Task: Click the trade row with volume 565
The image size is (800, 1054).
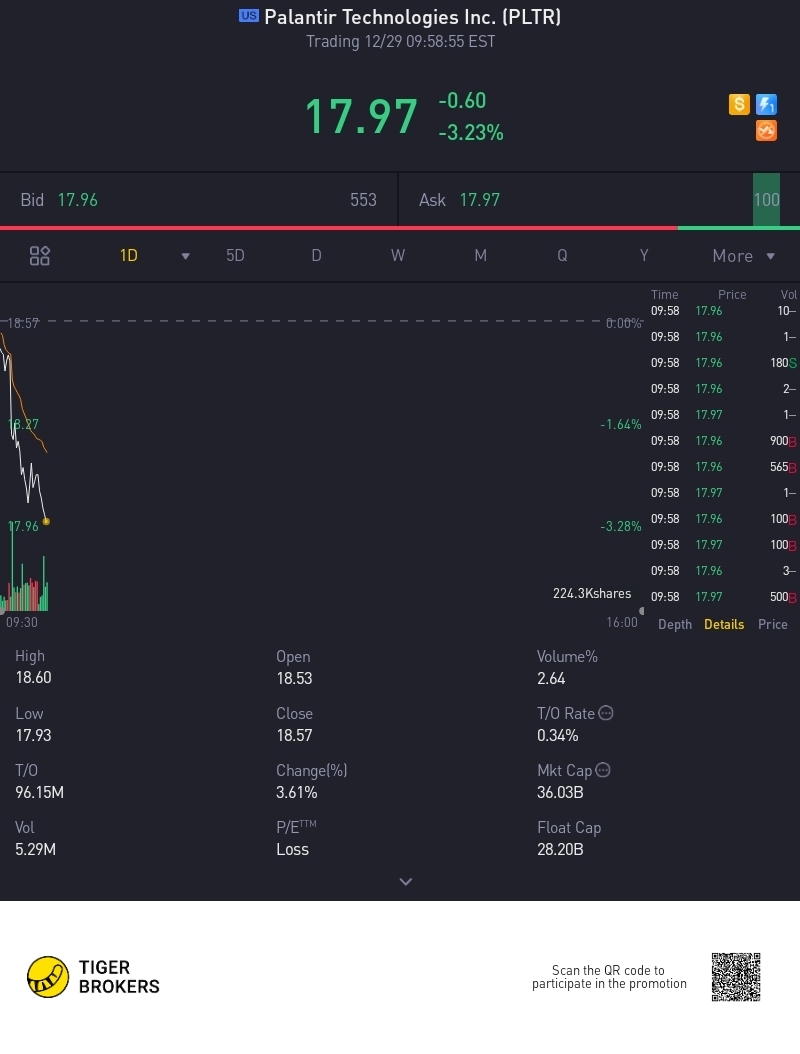Action: (723, 467)
